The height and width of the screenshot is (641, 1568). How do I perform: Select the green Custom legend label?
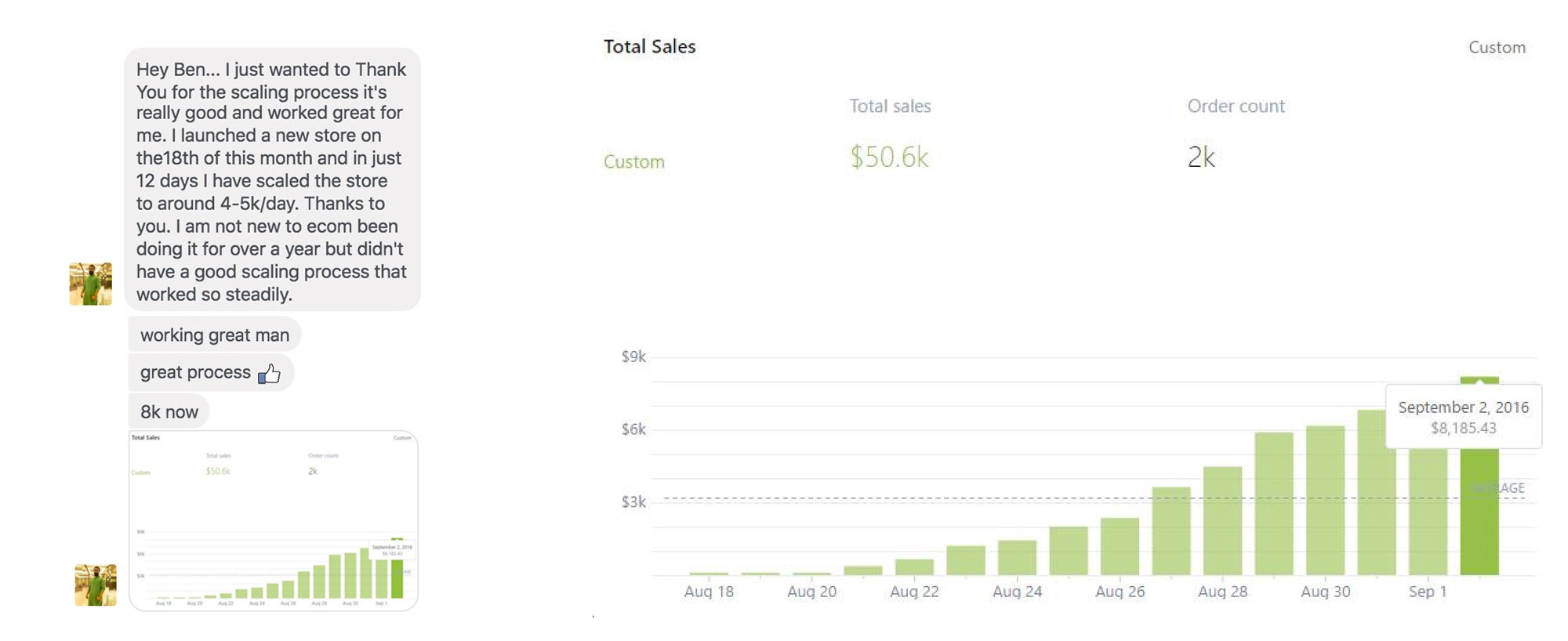[633, 162]
